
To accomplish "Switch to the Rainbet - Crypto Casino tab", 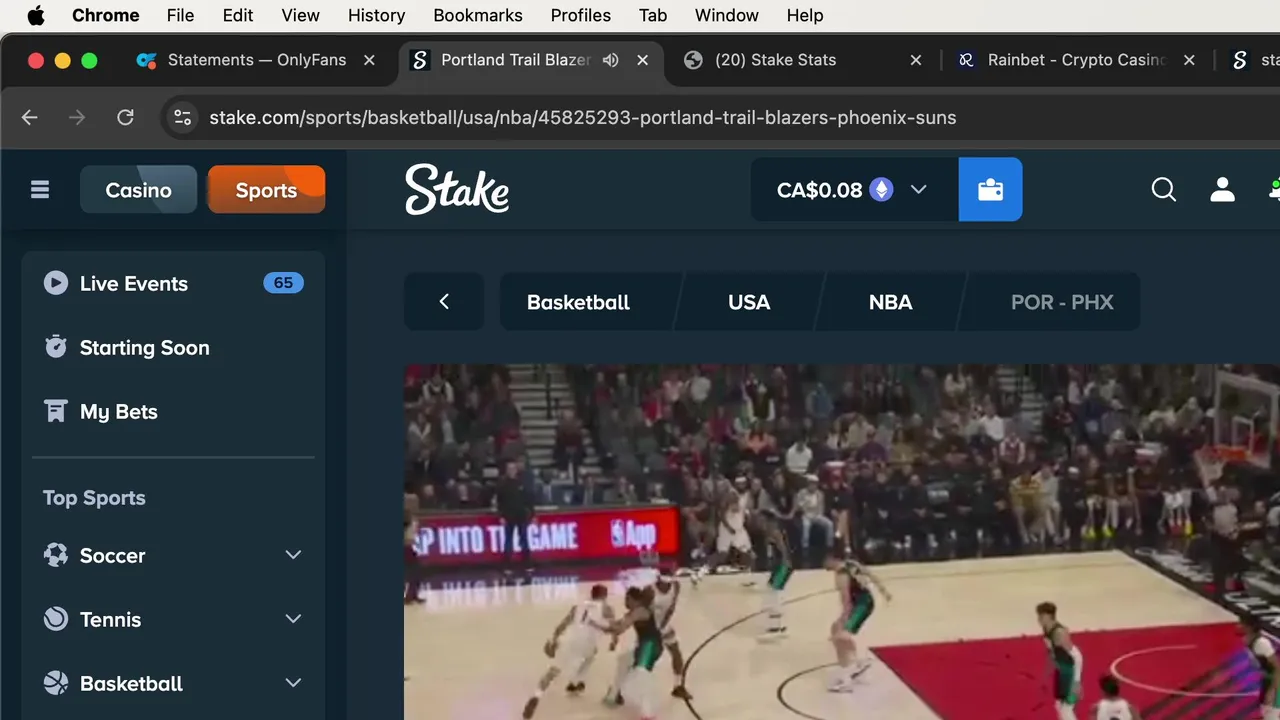I will coord(1076,60).
